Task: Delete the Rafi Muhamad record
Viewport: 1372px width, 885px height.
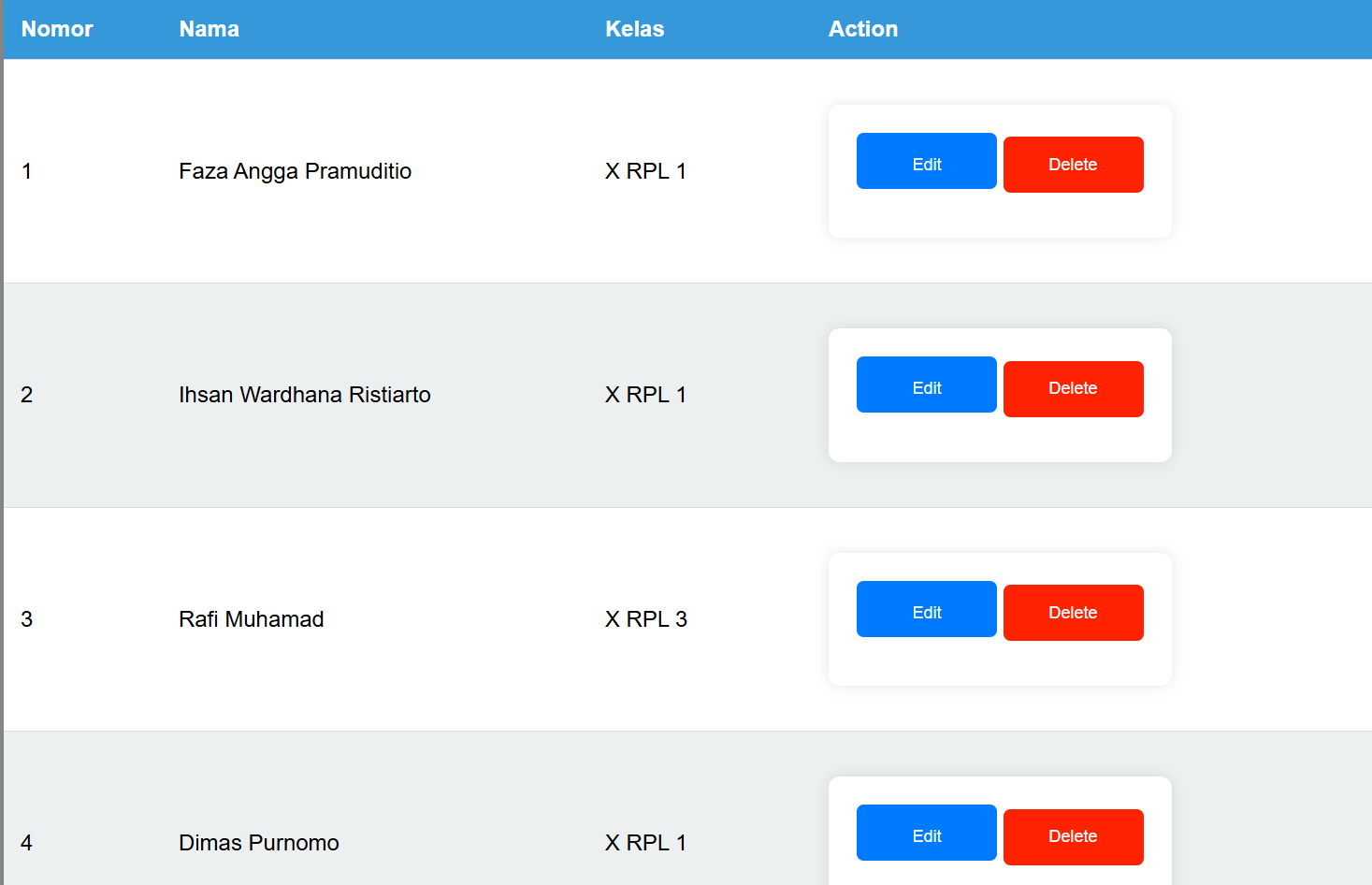Action: (1073, 612)
